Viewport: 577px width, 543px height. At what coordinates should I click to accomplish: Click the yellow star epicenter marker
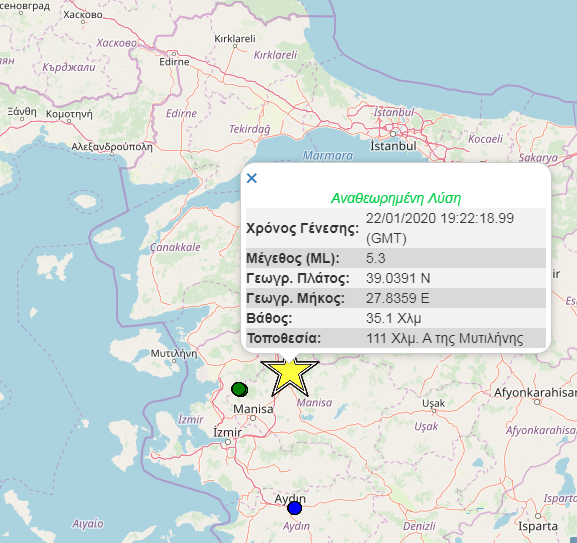pyautogui.click(x=290, y=375)
